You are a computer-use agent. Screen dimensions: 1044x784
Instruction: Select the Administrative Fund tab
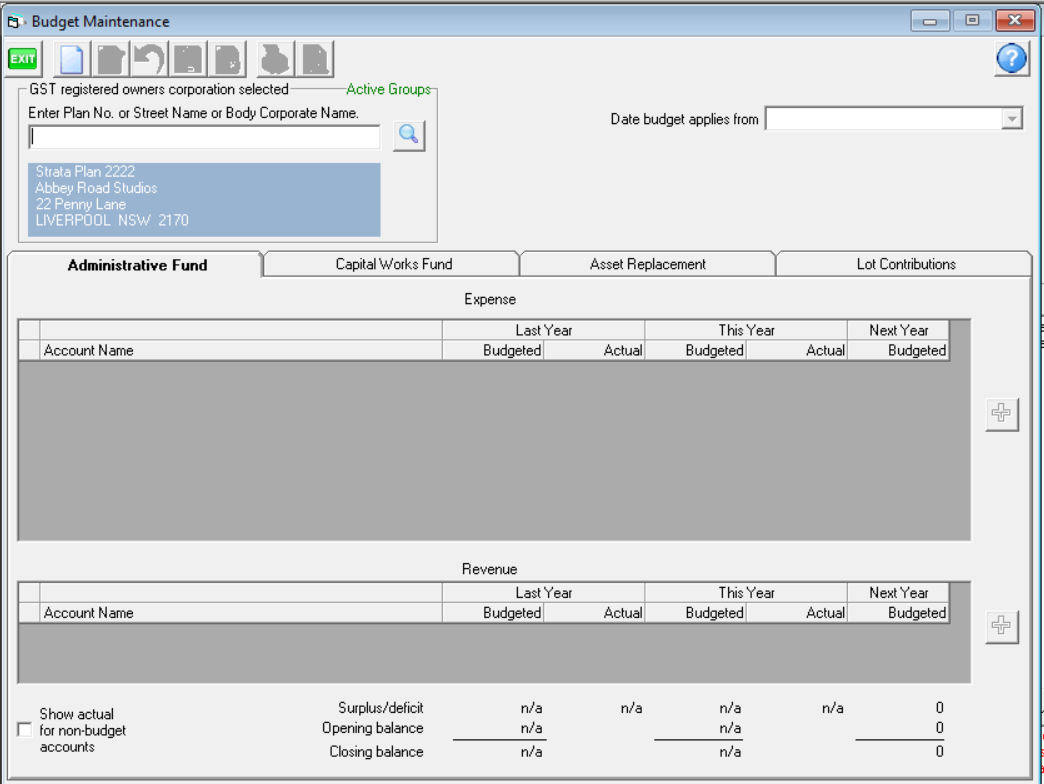point(137,265)
